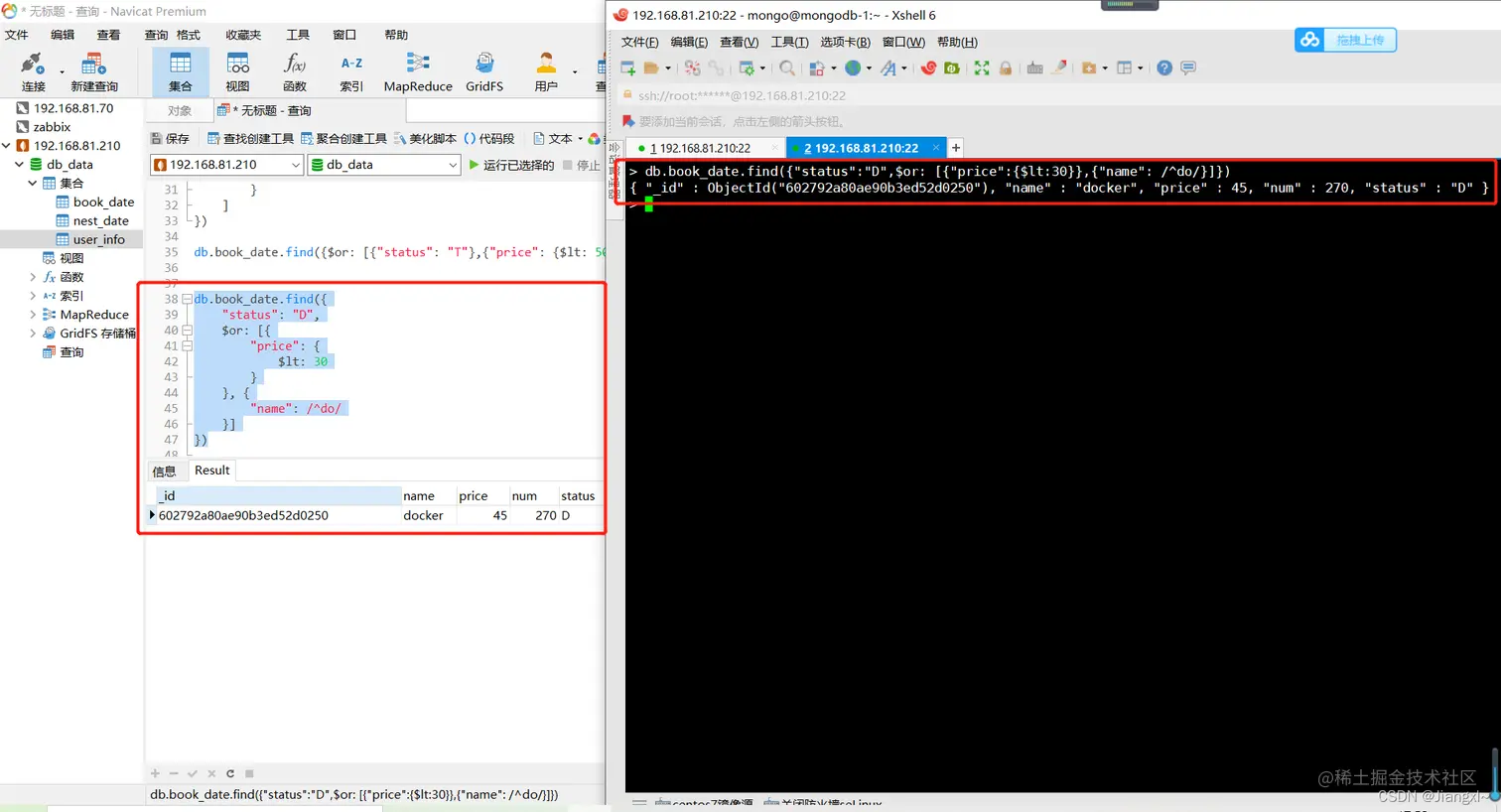Collapse code fold at line 40
The width and height of the screenshot is (1501, 812).
click(x=187, y=331)
